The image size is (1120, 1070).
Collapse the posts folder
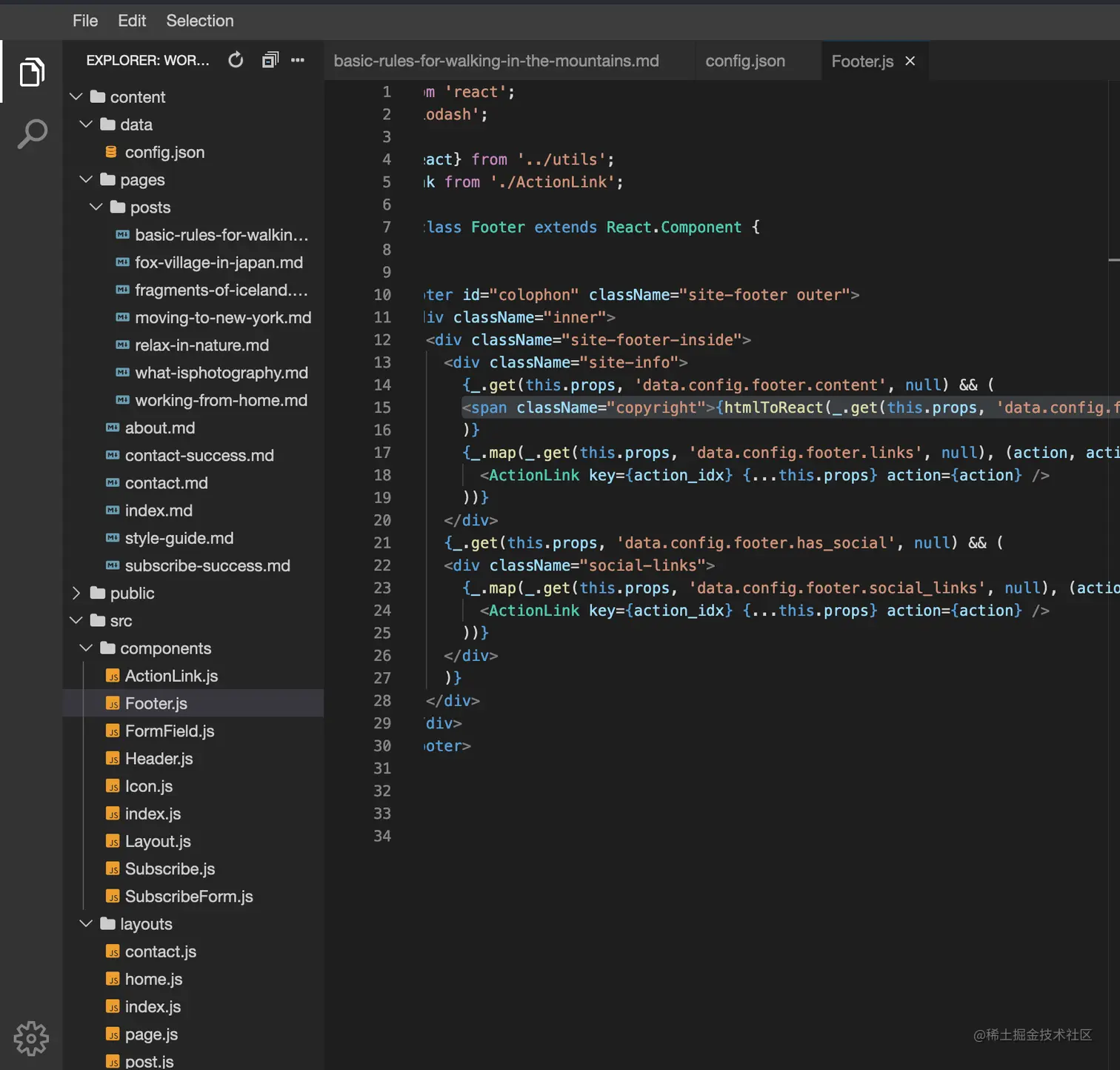[96, 207]
